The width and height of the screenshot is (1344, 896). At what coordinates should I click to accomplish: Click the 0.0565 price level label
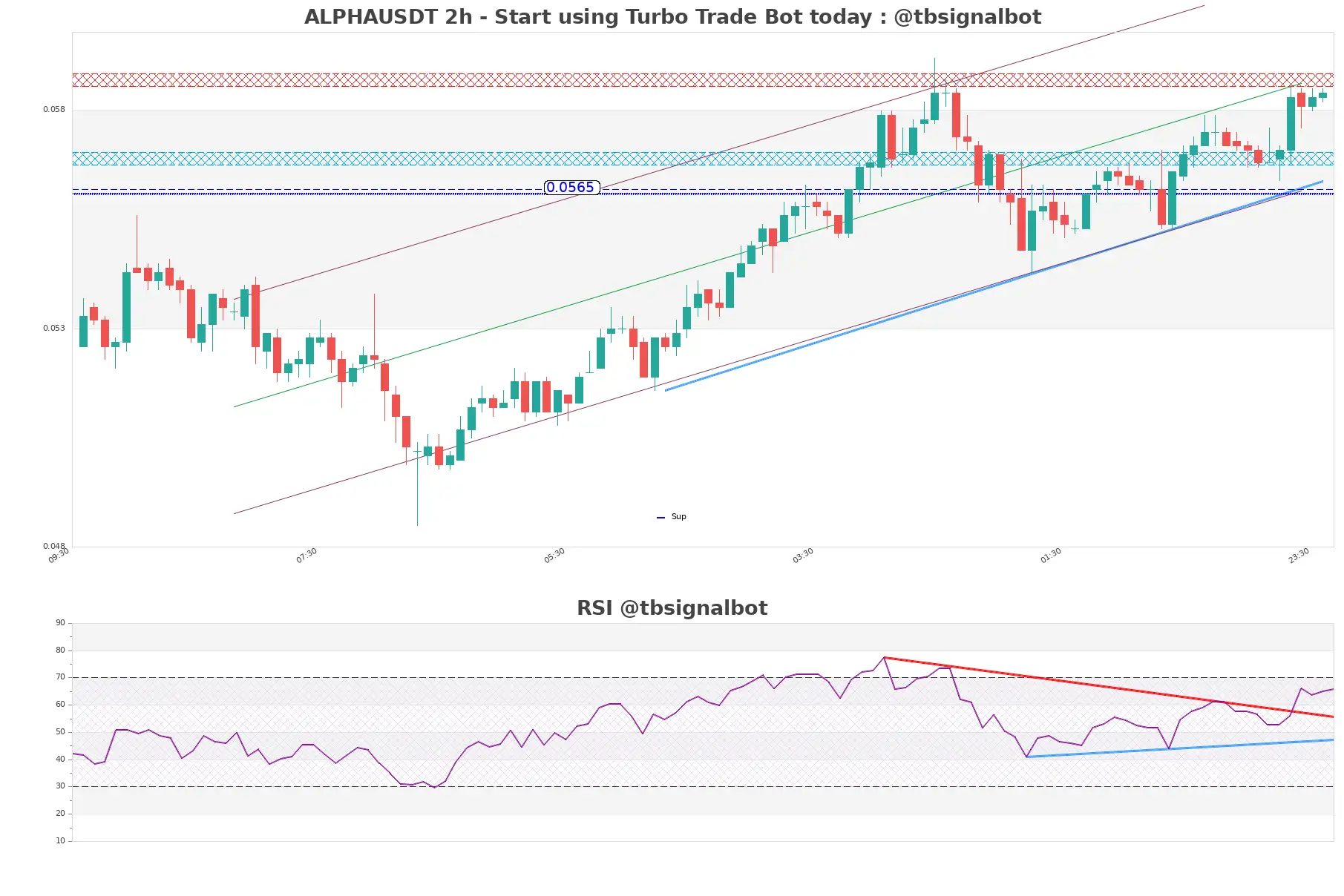[x=571, y=188]
